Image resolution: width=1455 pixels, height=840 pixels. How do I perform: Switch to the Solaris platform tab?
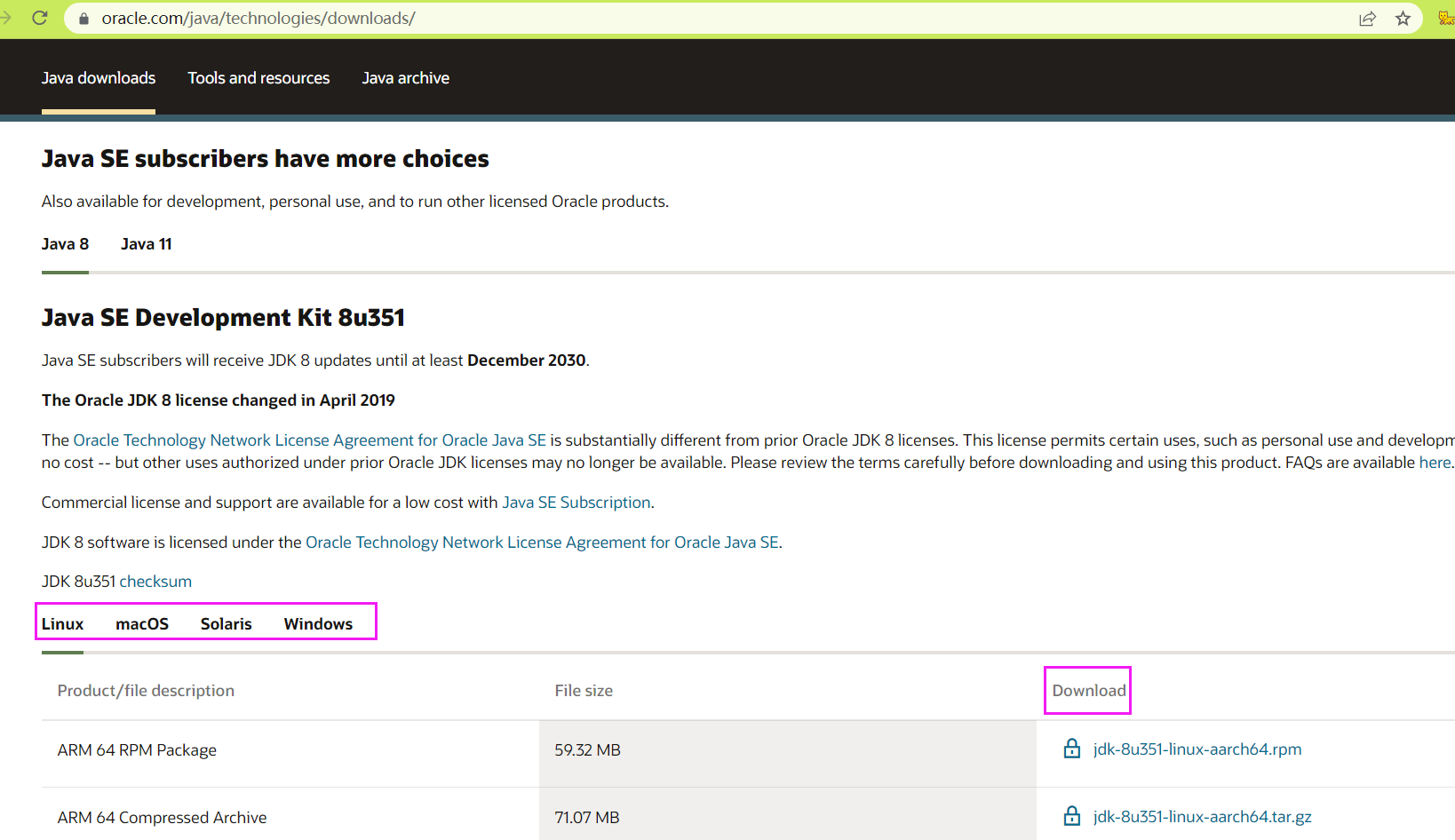226,624
